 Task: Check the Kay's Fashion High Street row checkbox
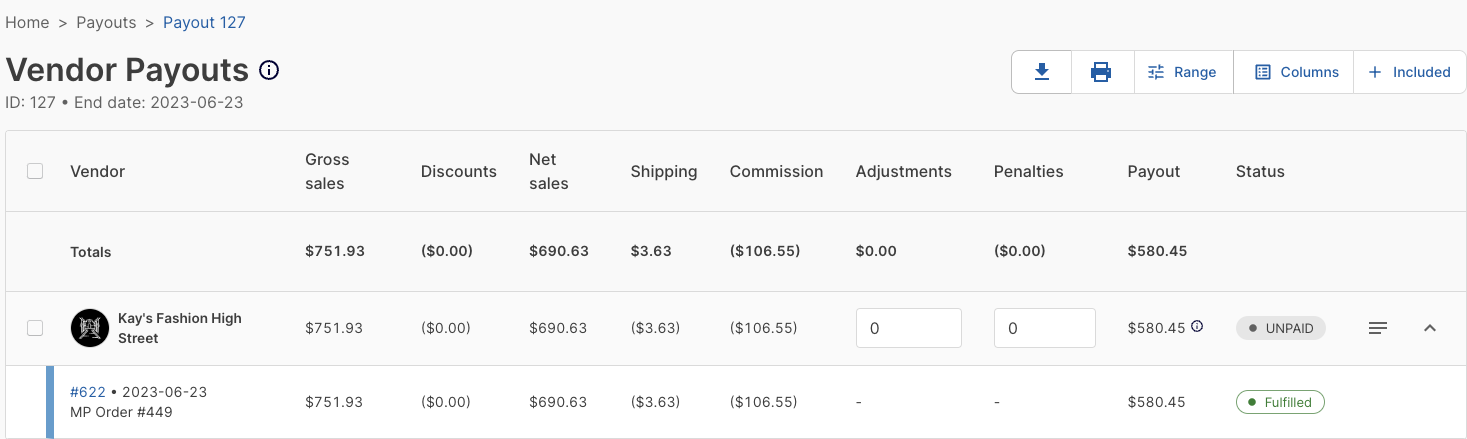click(35, 328)
